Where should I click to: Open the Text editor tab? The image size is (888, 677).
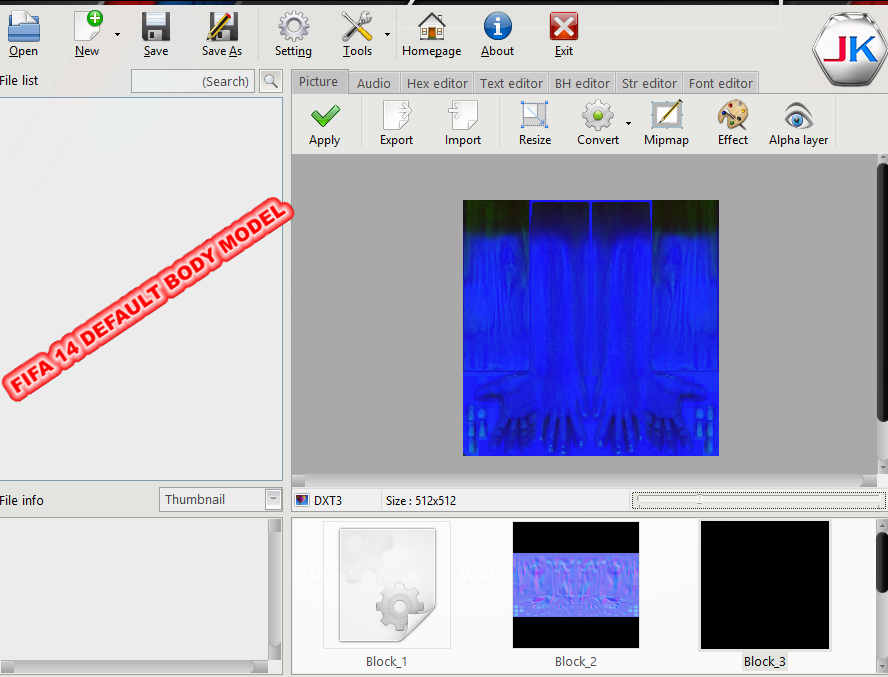coord(511,83)
